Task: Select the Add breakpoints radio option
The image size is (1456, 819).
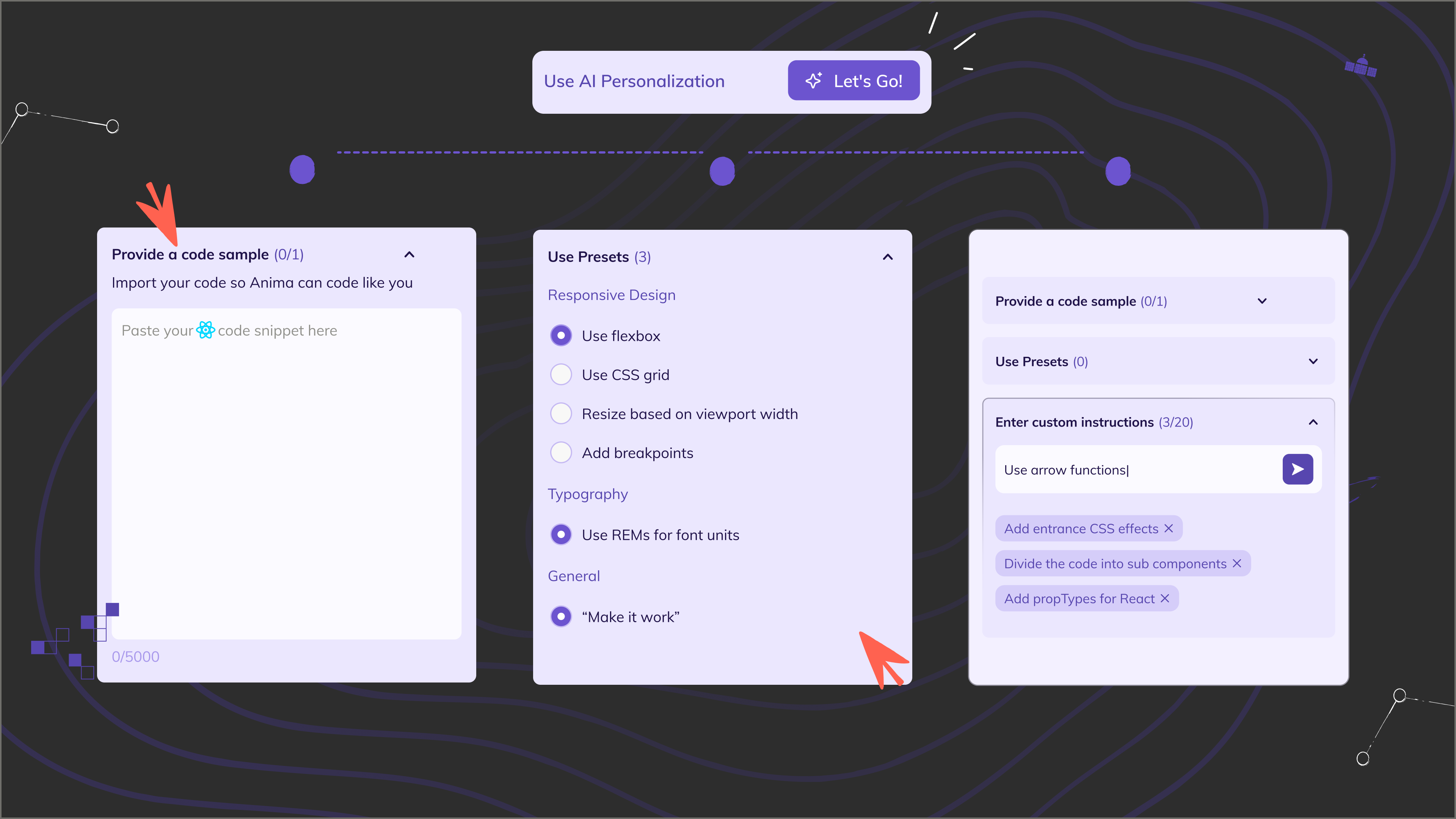Action: (561, 453)
